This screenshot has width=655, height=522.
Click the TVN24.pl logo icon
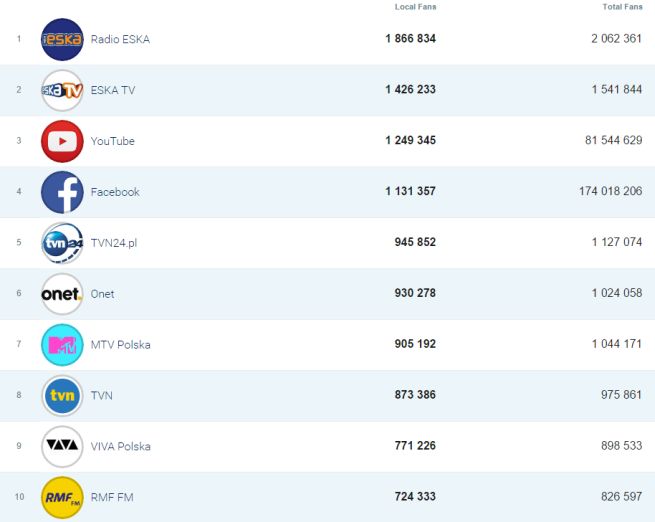pos(62,243)
